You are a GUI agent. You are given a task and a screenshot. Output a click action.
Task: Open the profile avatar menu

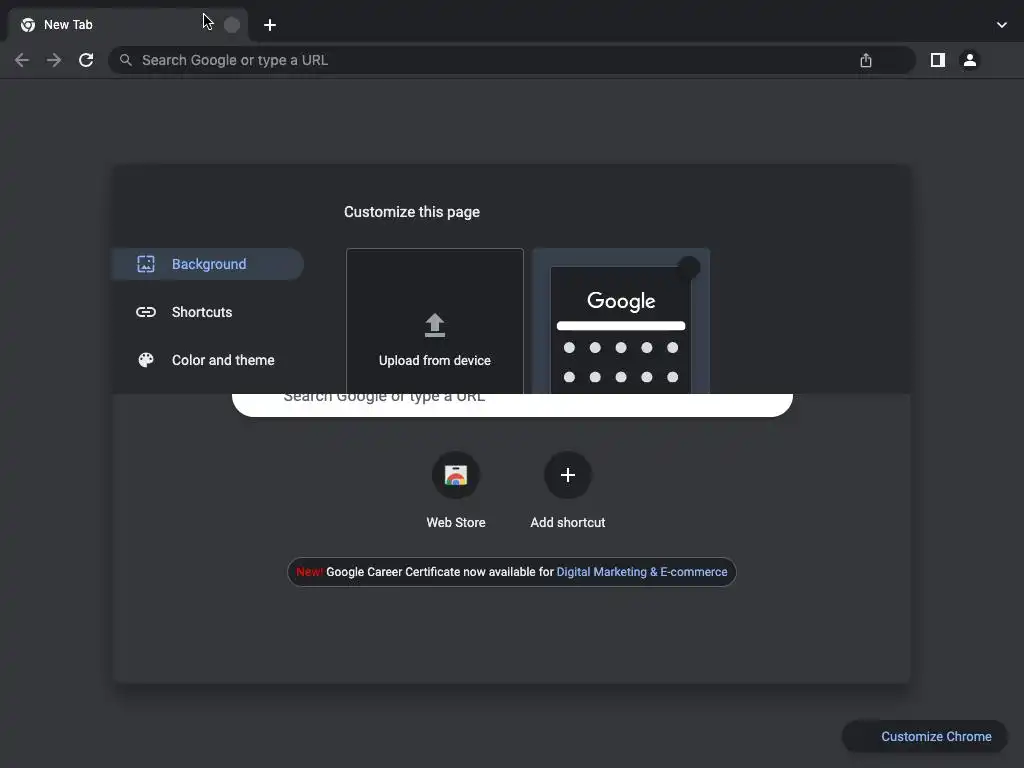(x=970, y=60)
